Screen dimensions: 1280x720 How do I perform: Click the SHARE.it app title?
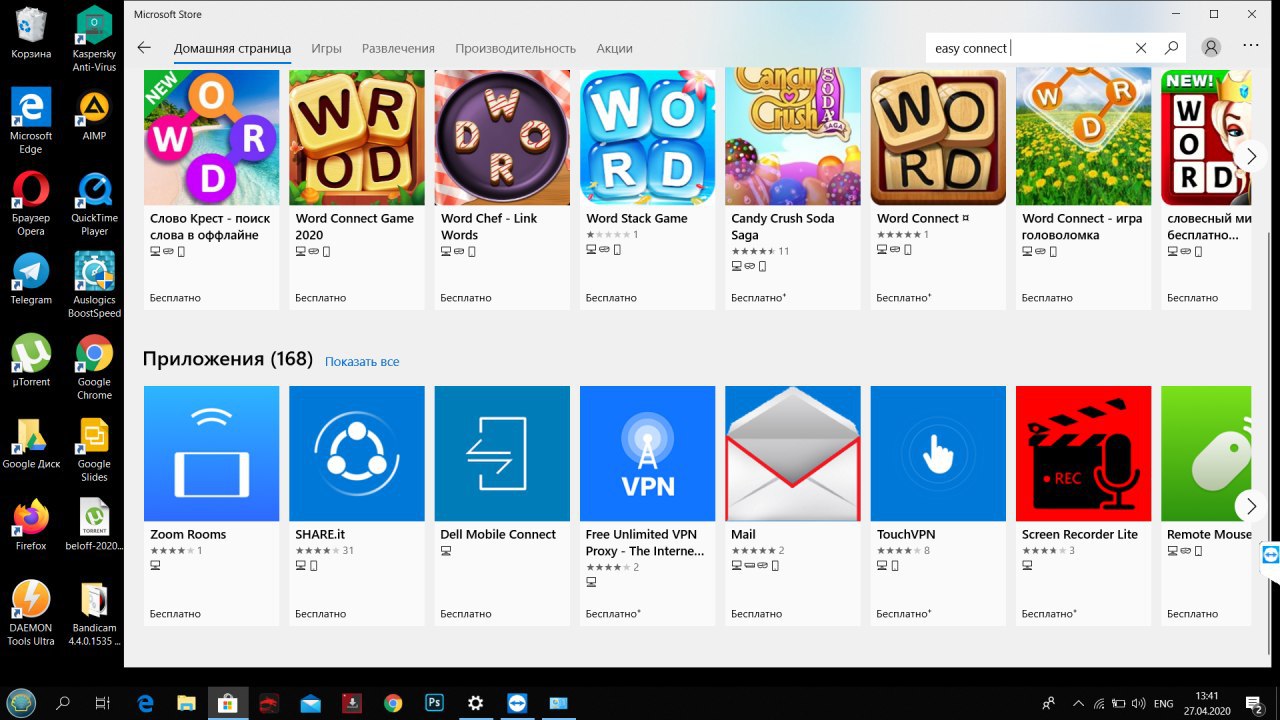coord(320,534)
